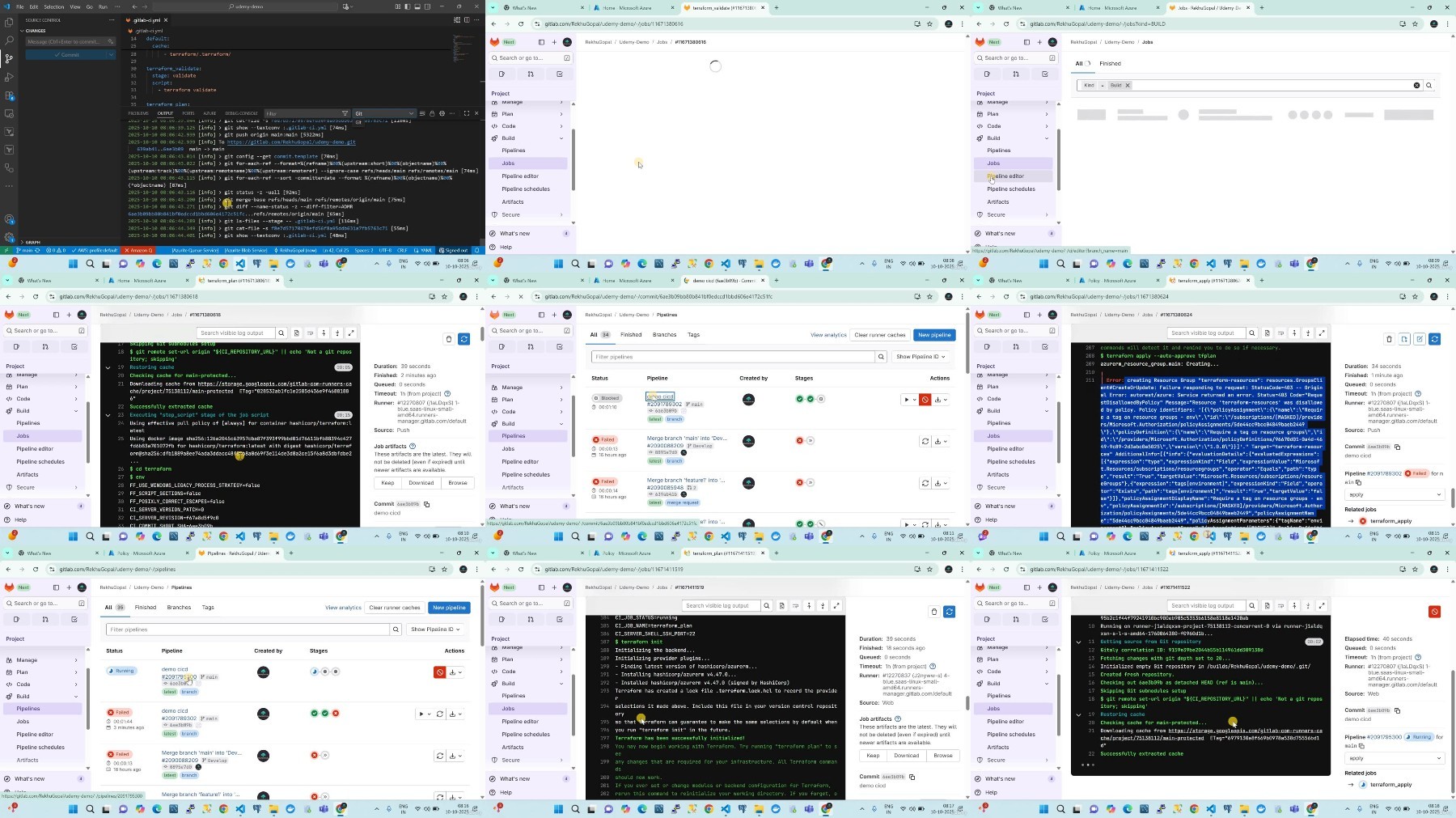Open the Selection menu in VS Code
The height and width of the screenshot is (818, 1456).
coord(54,6)
